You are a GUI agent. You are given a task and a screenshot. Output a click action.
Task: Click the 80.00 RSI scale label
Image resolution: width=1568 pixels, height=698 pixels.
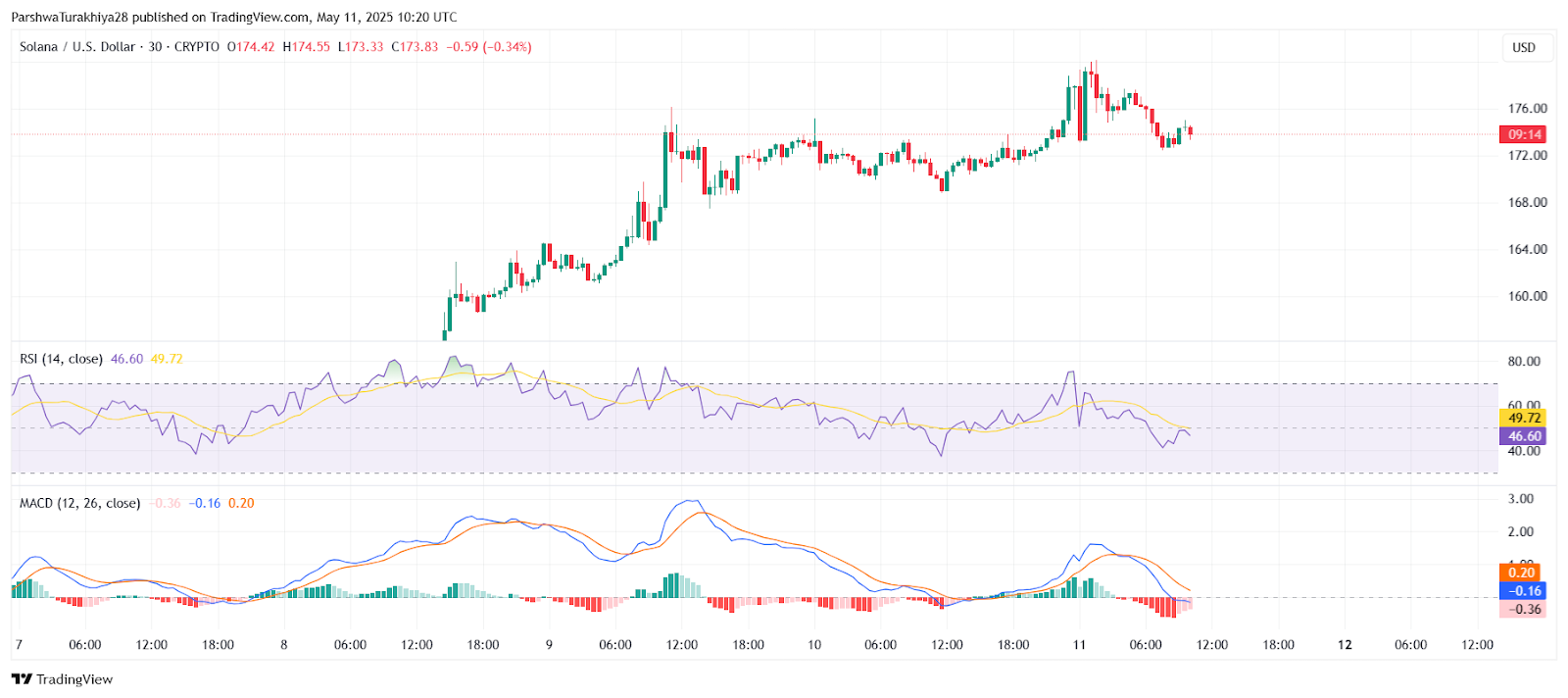click(1524, 362)
